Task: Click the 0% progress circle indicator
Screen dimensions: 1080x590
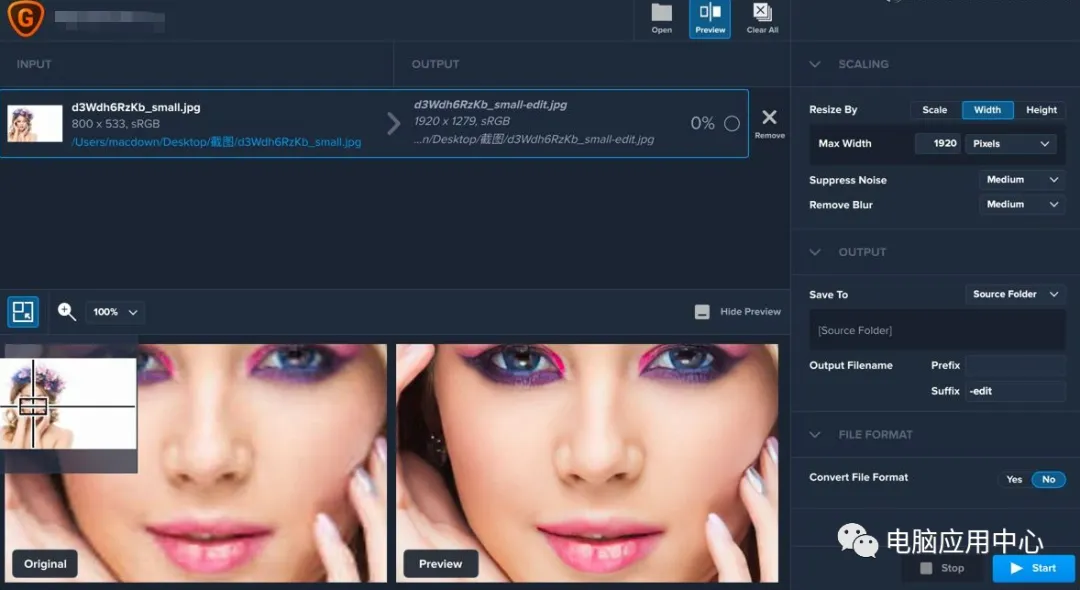Action: click(x=731, y=123)
